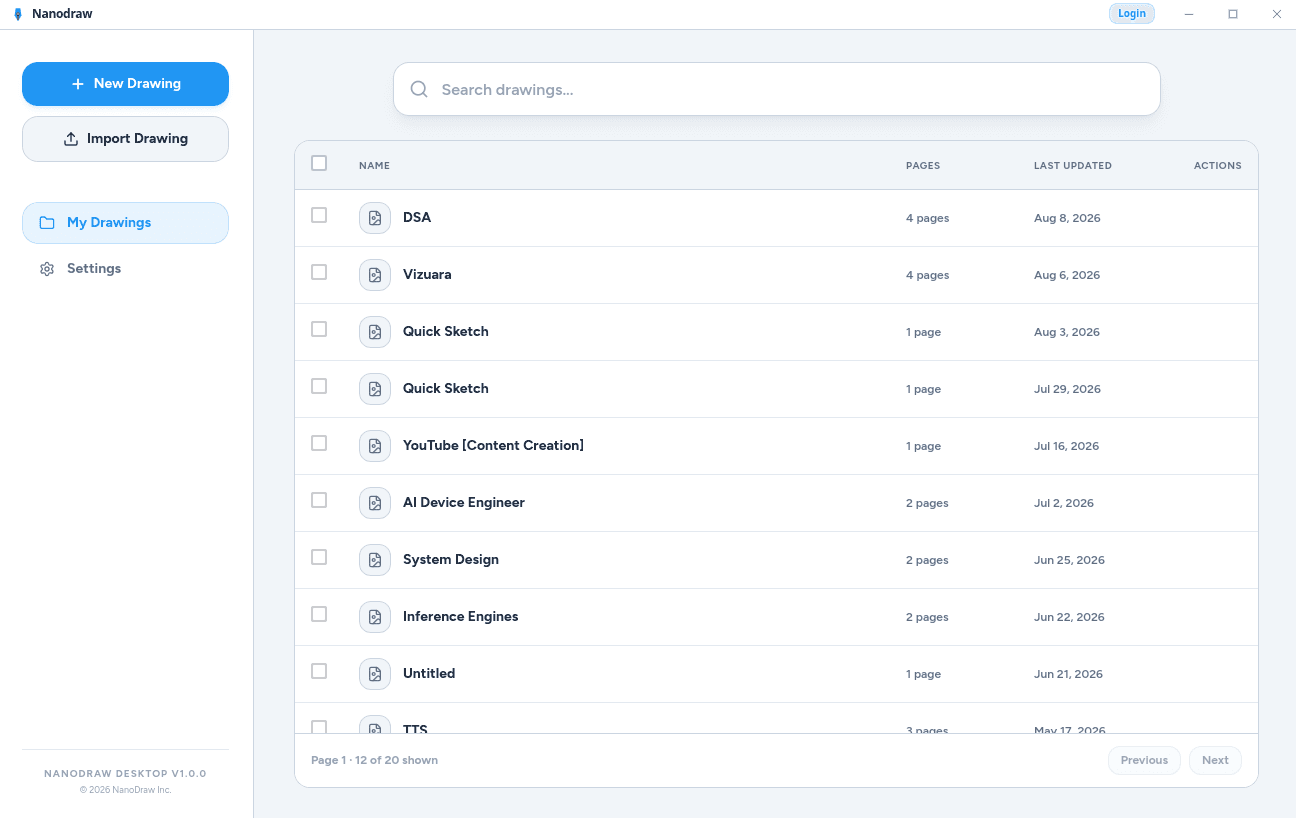Viewport: 1296px width, 818px height.
Task: Click the Inference Engines drawing icon
Action: coord(375,617)
